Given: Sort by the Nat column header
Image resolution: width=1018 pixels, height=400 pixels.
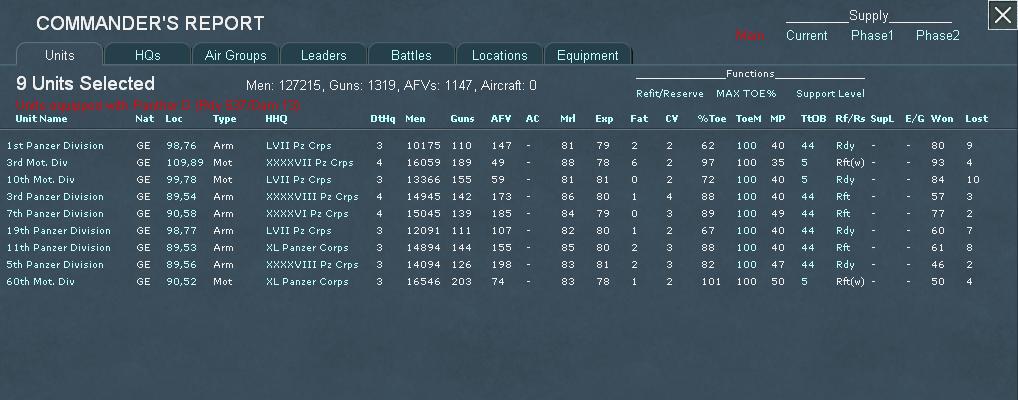Looking at the screenshot, I should pyautogui.click(x=145, y=119).
